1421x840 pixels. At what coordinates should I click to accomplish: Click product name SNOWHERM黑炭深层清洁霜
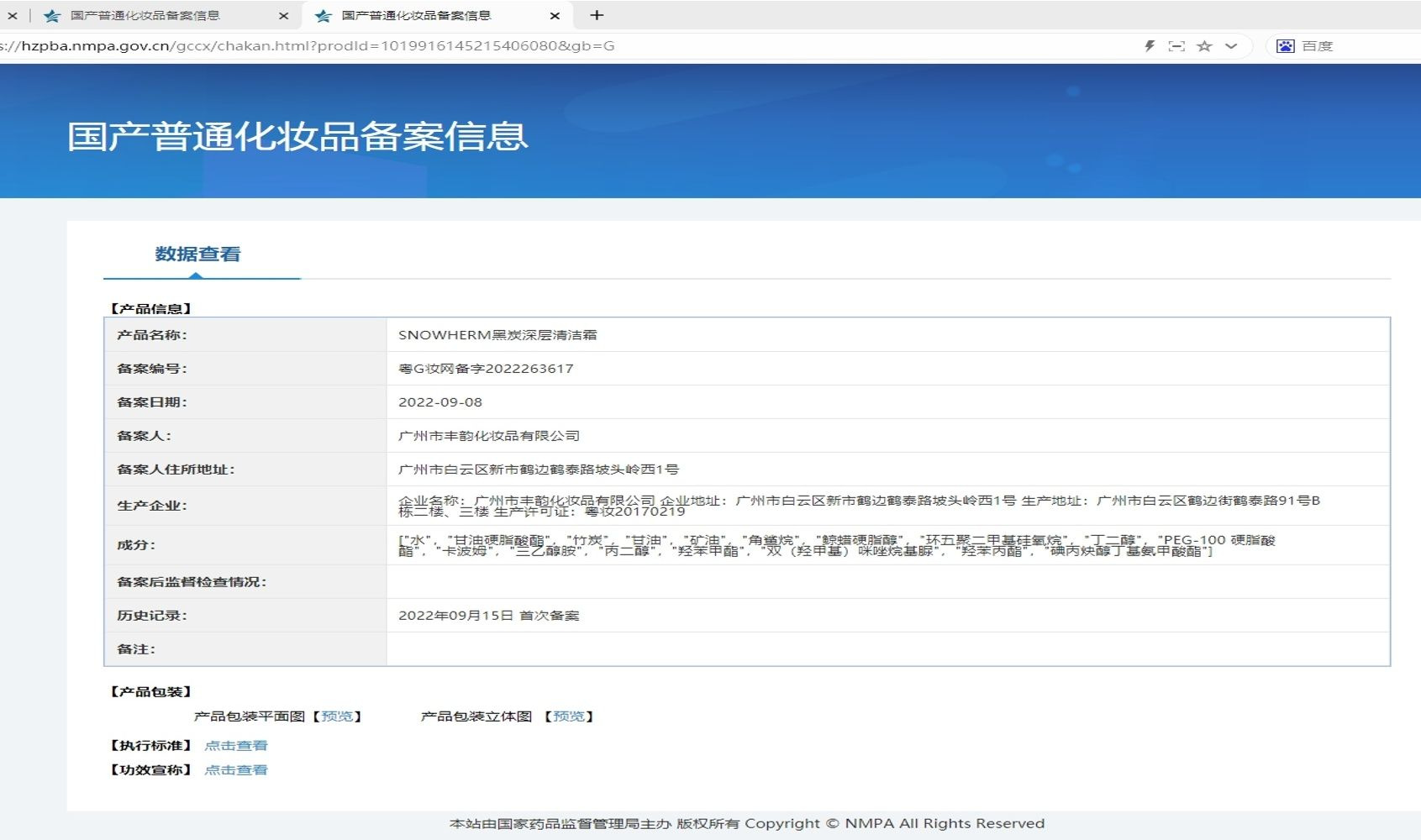point(497,335)
